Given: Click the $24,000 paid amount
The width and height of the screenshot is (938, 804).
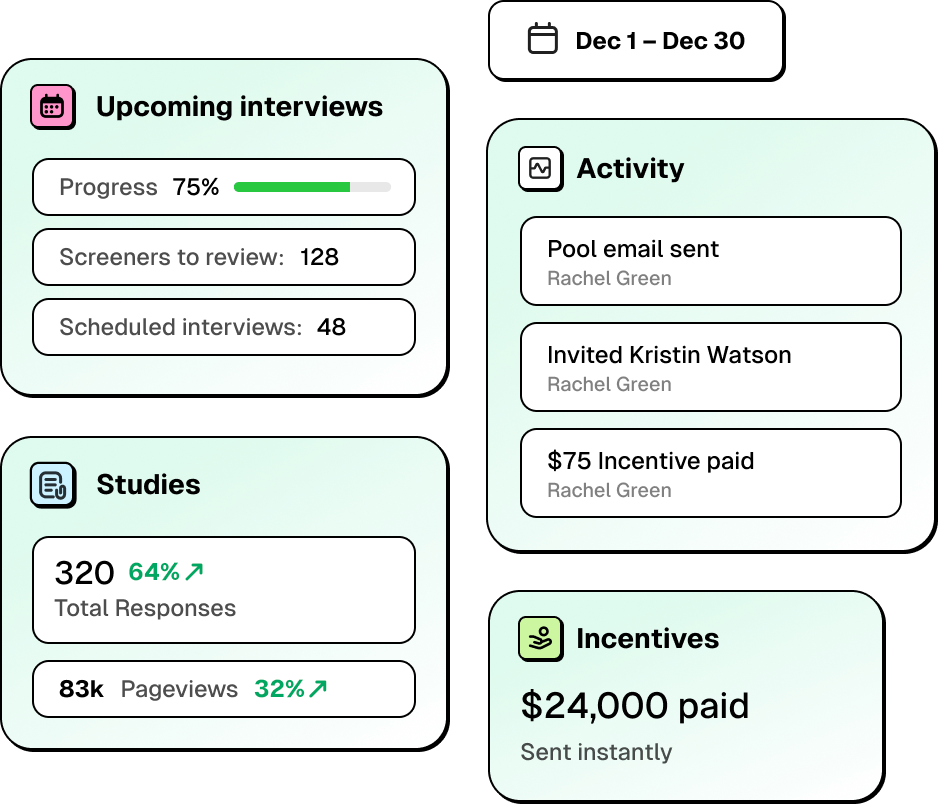Looking at the screenshot, I should coord(634,706).
